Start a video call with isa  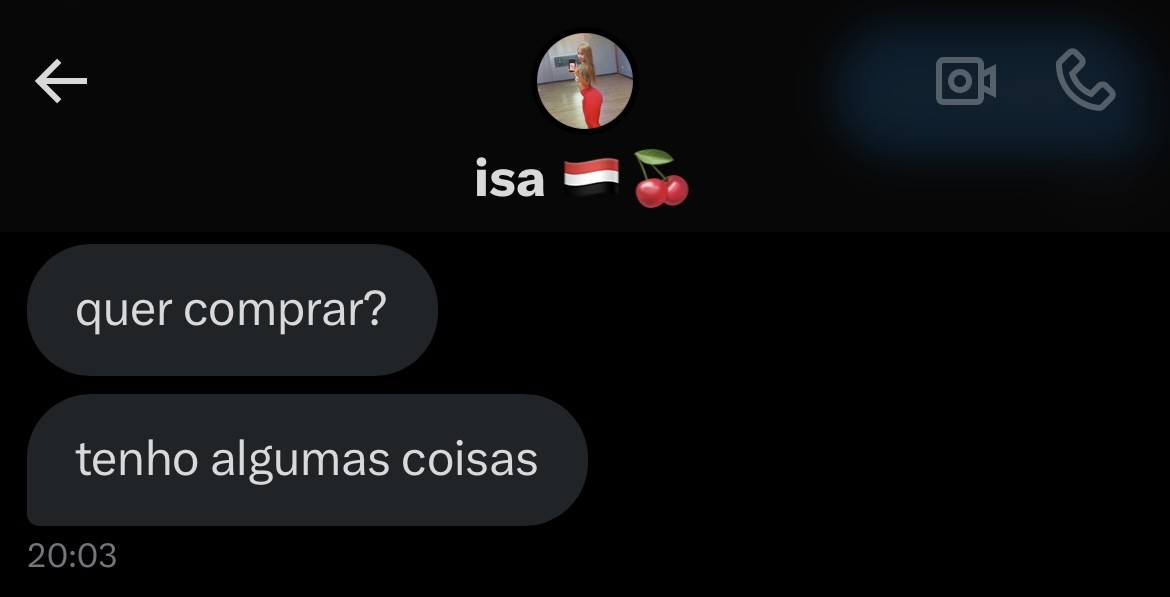click(966, 81)
